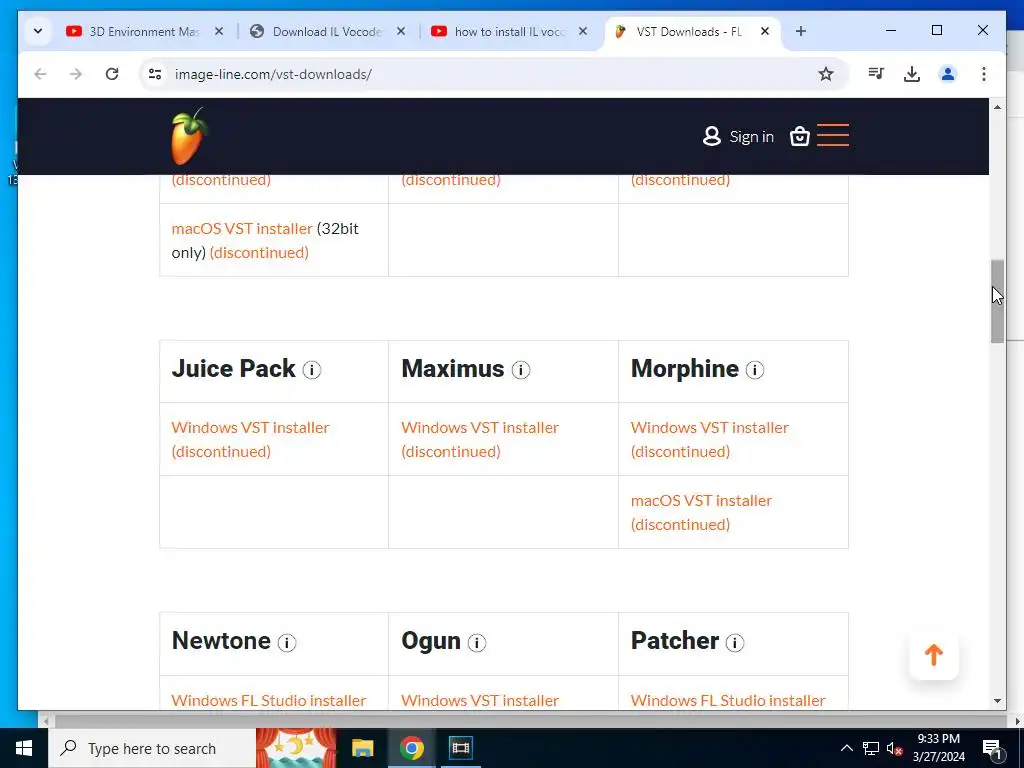Open Windows Start menu
The image size is (1024, 768).
point(24,748)
